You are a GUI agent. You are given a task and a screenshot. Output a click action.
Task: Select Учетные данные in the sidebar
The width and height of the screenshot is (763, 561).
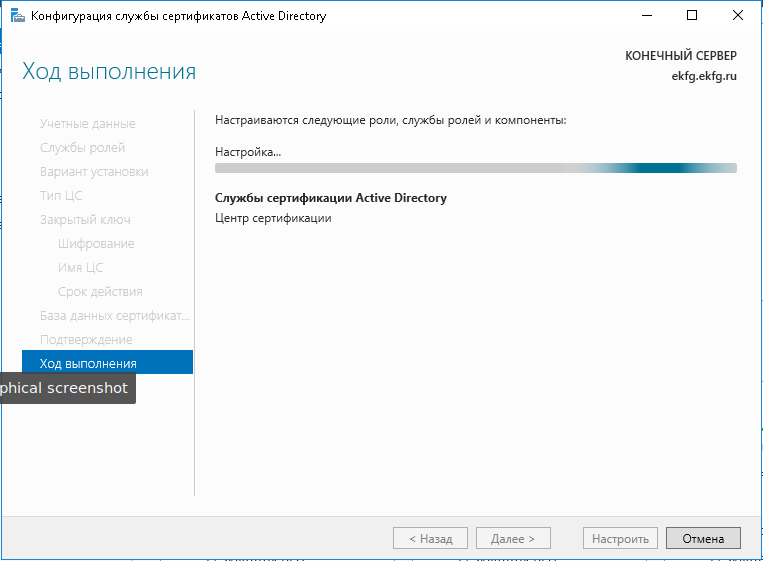click(x=87, y=124)
